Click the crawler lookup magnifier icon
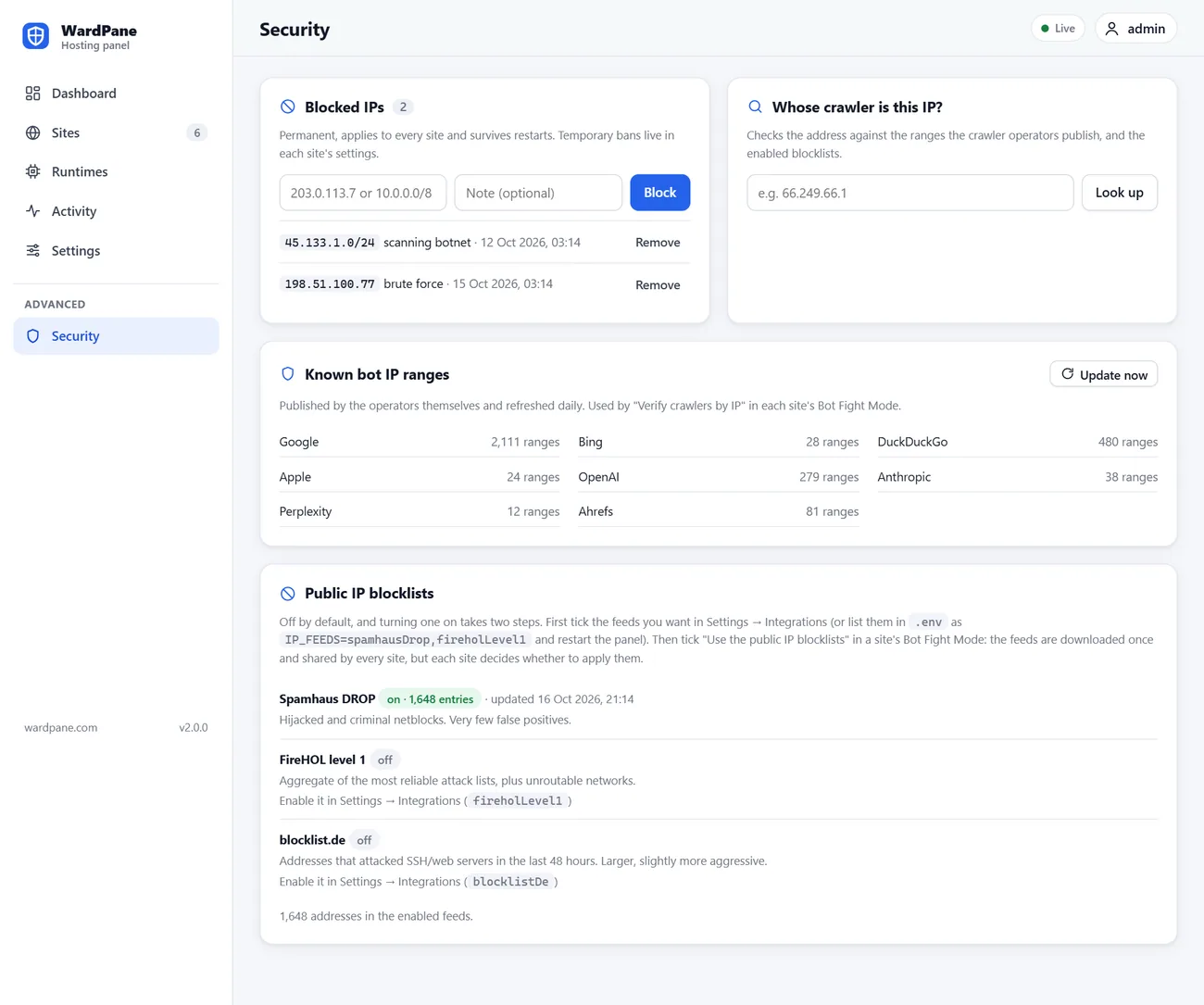The image size is (1204, 1005). (755, 107)
